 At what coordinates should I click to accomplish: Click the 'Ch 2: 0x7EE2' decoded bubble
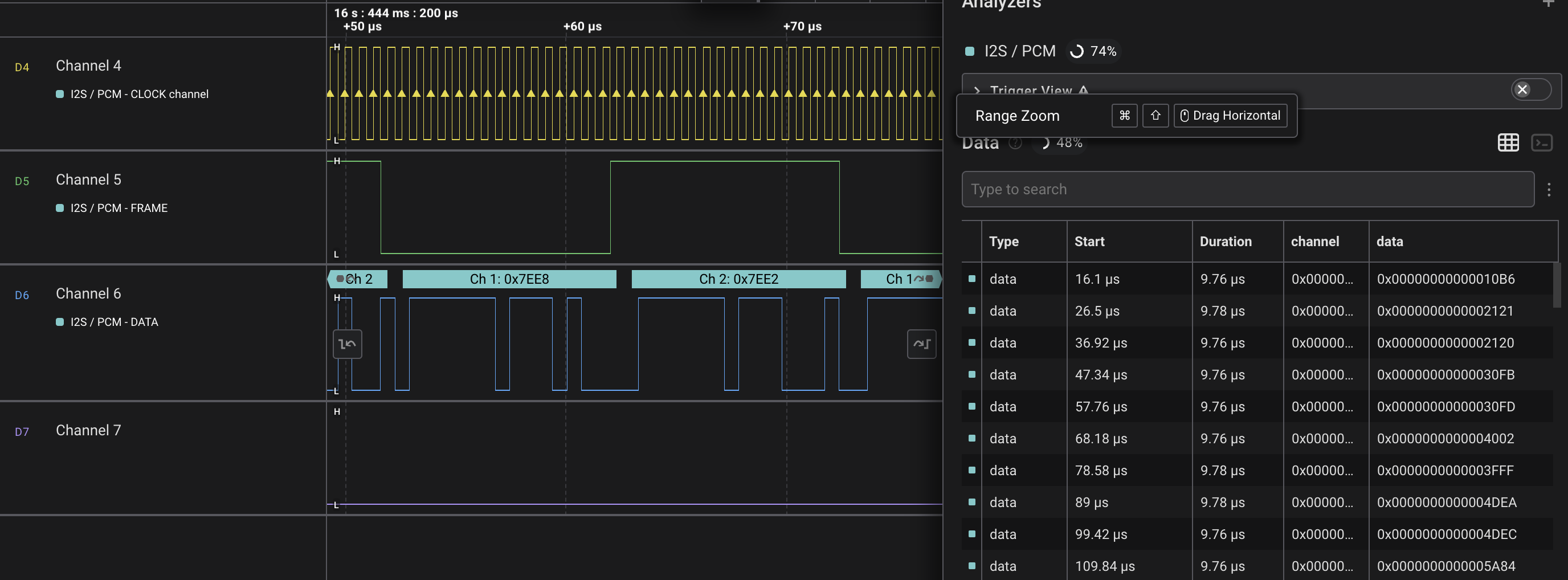pyautogui.click(x=738, y=279)
